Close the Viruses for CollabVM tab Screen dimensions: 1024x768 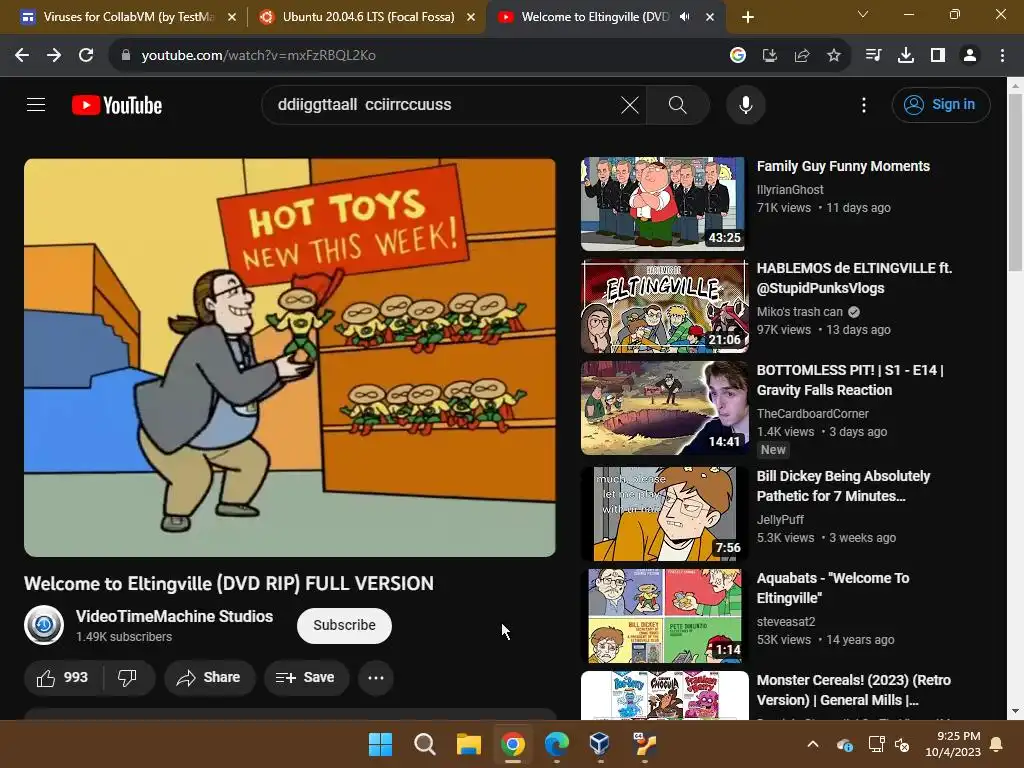click(232, 18)
